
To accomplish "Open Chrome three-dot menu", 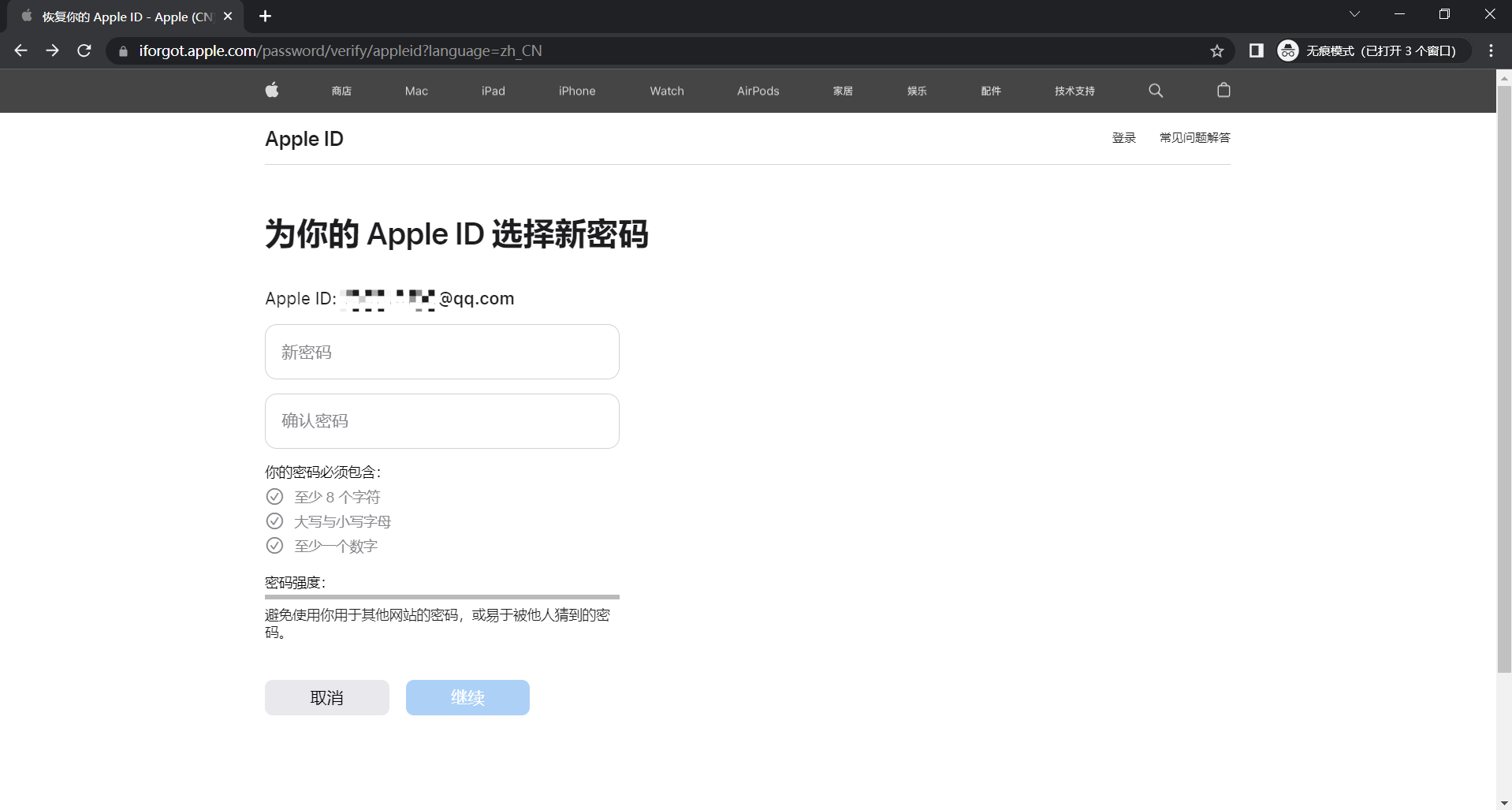I will [x=1491, y=50].
